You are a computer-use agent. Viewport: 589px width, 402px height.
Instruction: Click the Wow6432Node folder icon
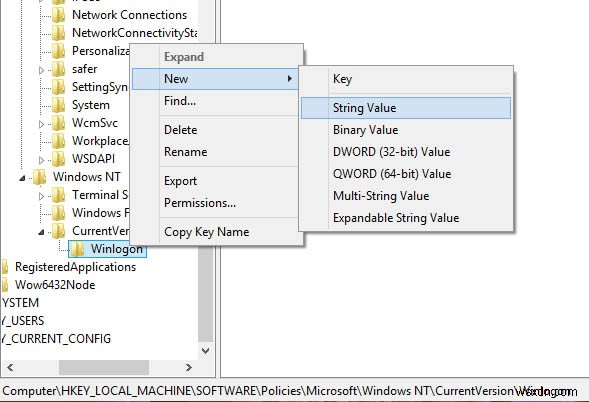[5, 285]
